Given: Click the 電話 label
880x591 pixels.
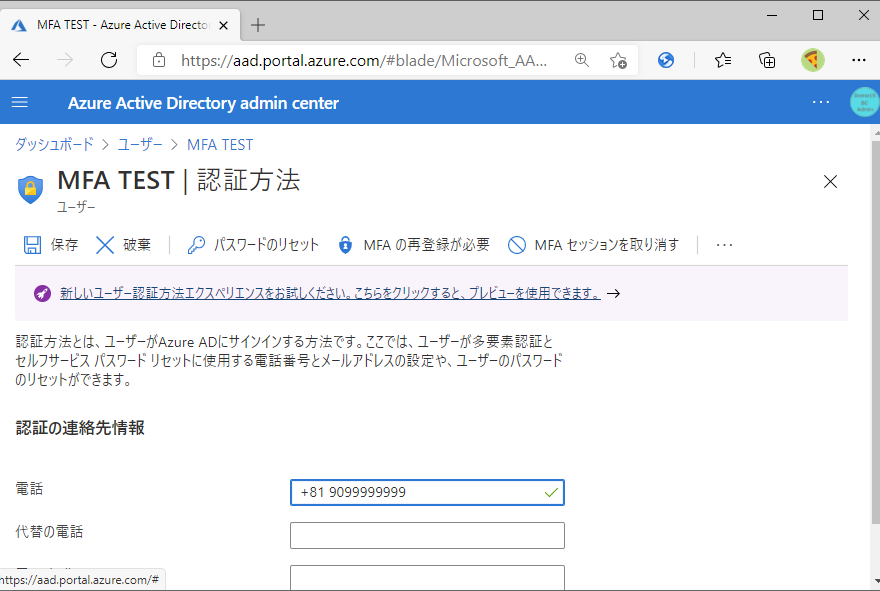Looking at the screenshot, I should (29, 489).
